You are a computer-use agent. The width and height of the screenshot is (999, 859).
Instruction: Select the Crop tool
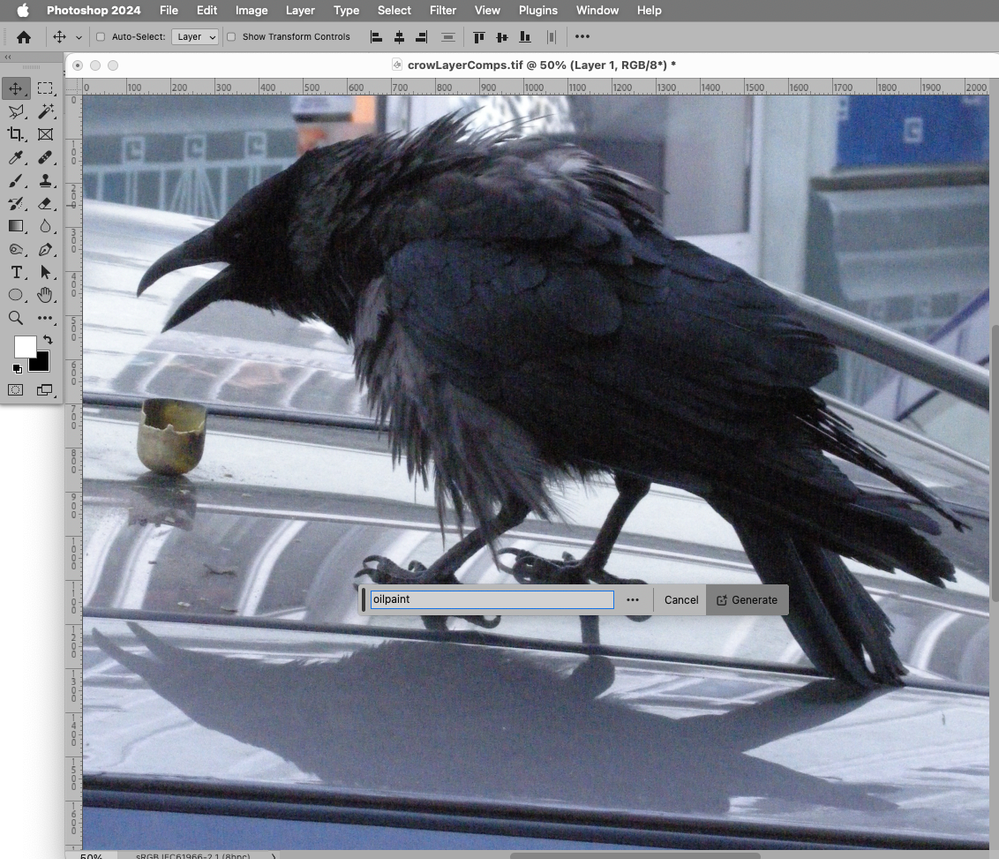[15, 134]
